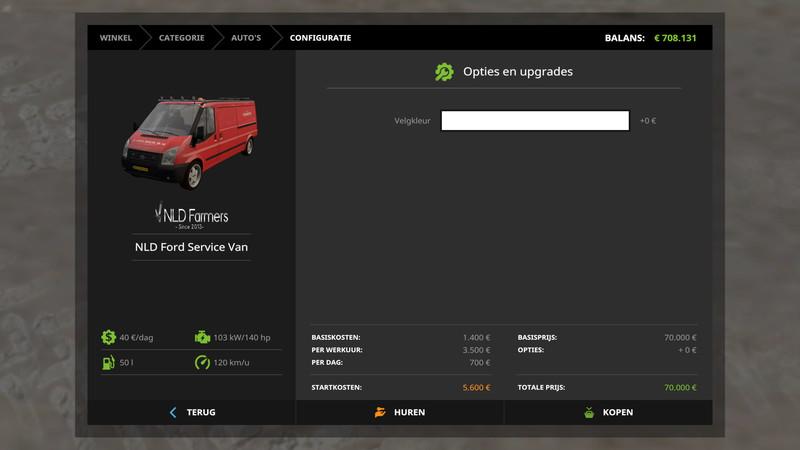The image size is (800, 450).
Task: Click the fuel tank capacity icon
Action: pos(108,362)
